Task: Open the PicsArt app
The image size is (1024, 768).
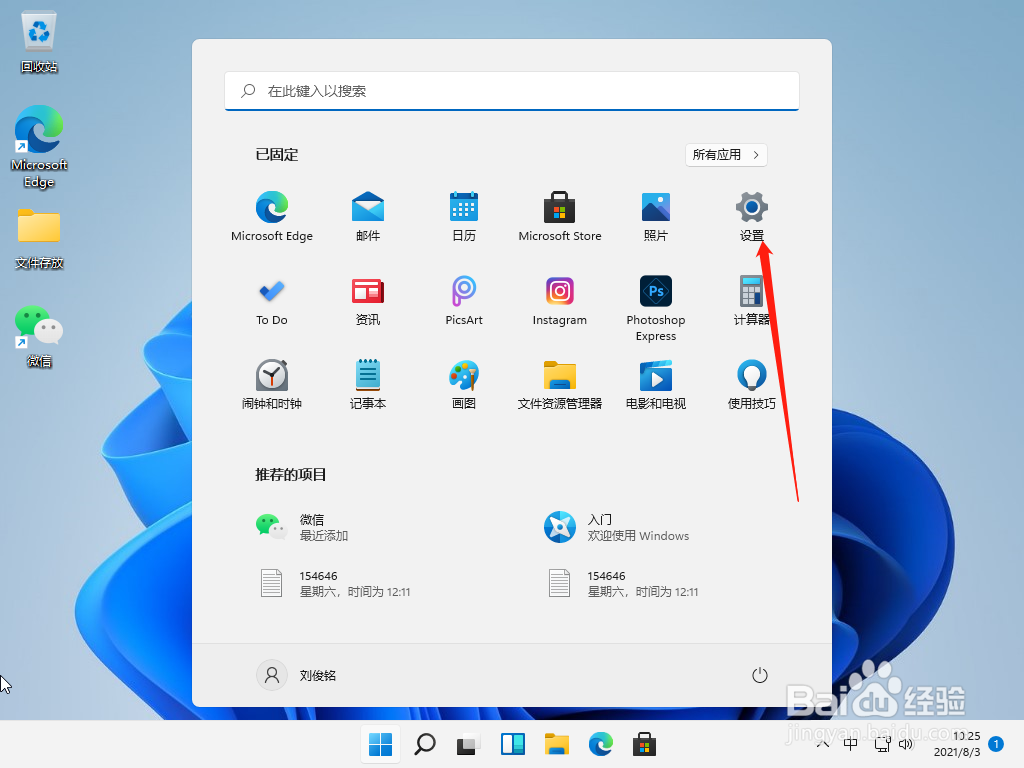Action: 463,300
